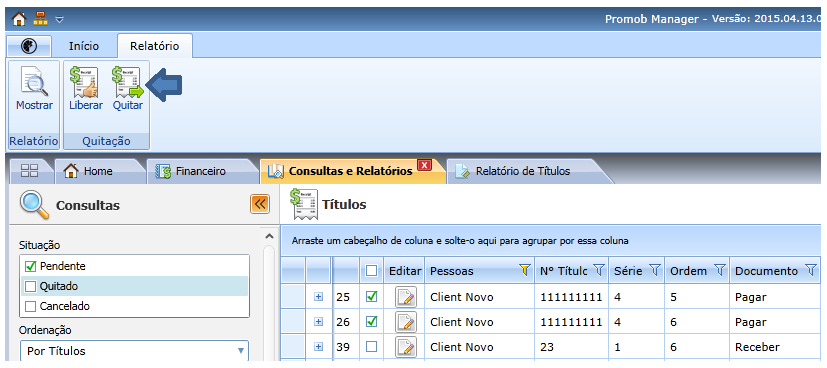
Task: Click the home icon in the title bar
Action: coord(19,20)
